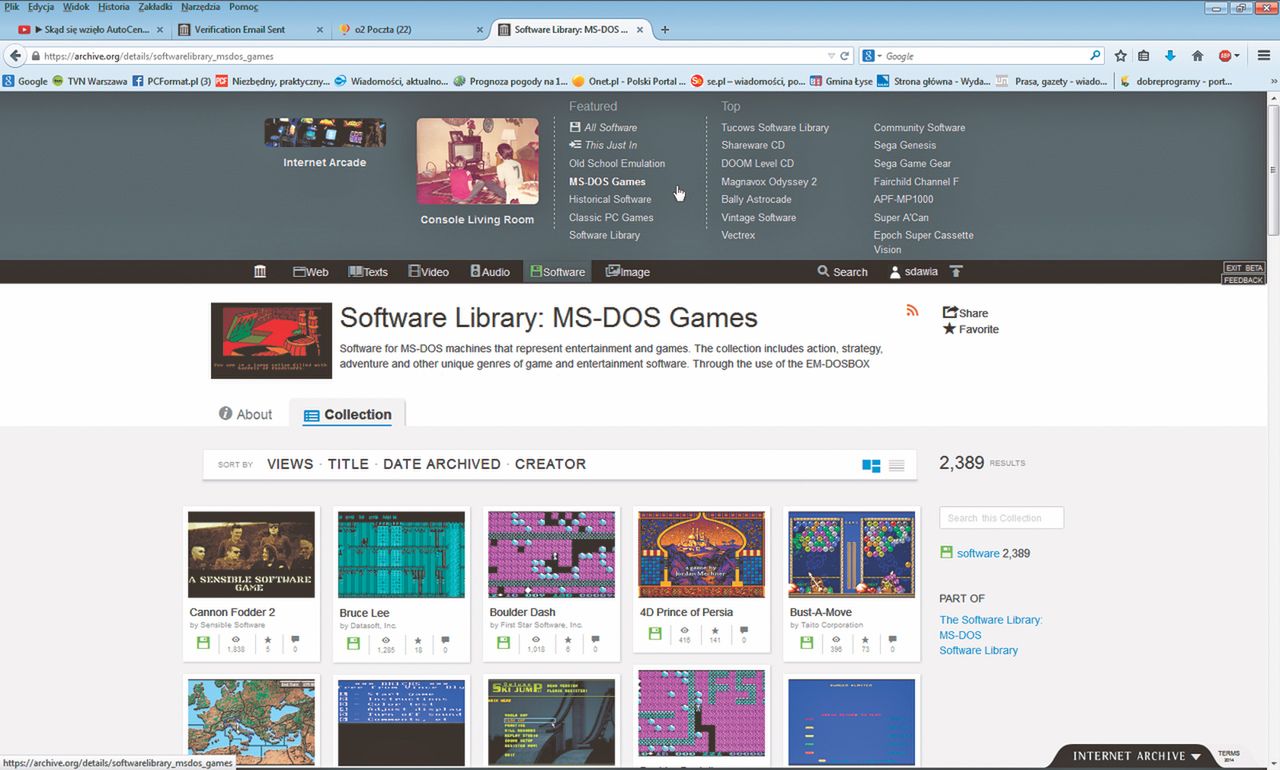Open the Web section in the navigation bar
1280x770 pixels.
pos(310,271)
